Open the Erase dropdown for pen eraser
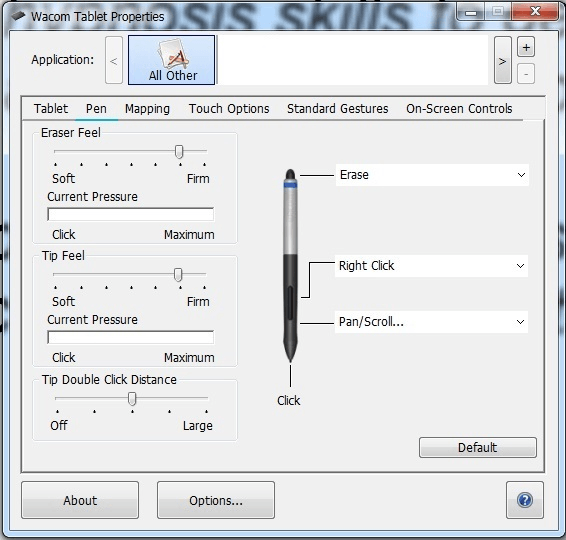This screenshot has height=540, width=566. tap(432, 175)
